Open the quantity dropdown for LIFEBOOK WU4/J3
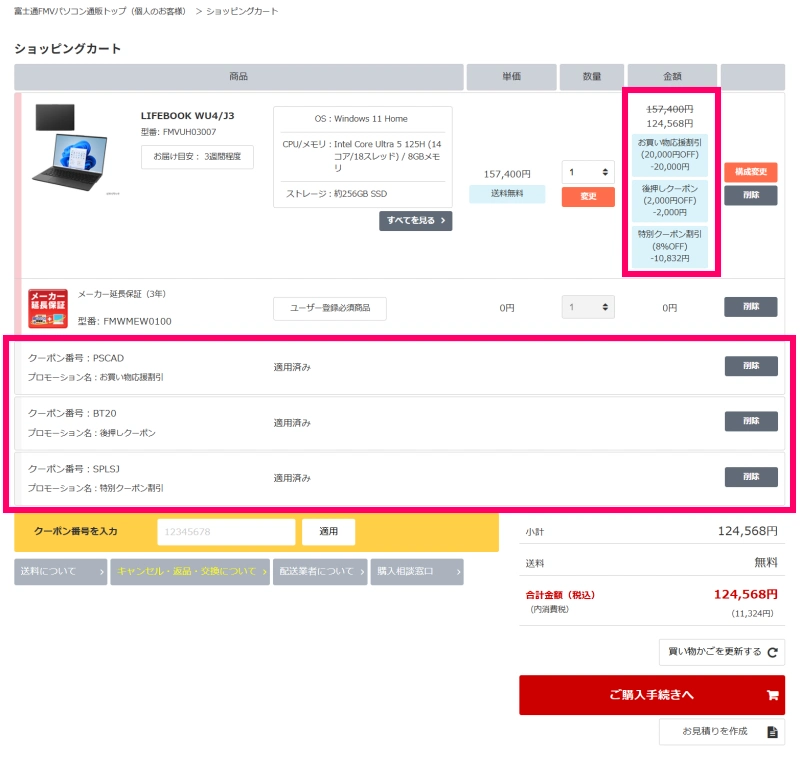The width and height of the screenshot is (800, 758). click(587, 172)
